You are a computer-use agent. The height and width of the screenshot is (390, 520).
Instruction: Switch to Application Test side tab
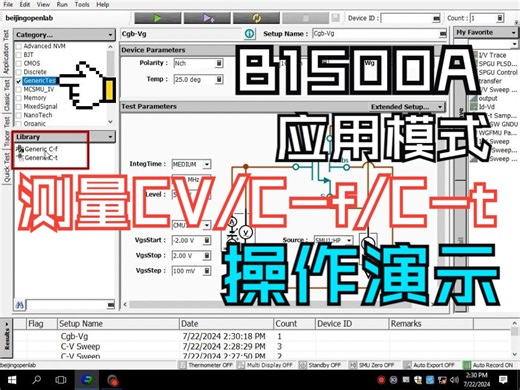click(x=6, y=52)
